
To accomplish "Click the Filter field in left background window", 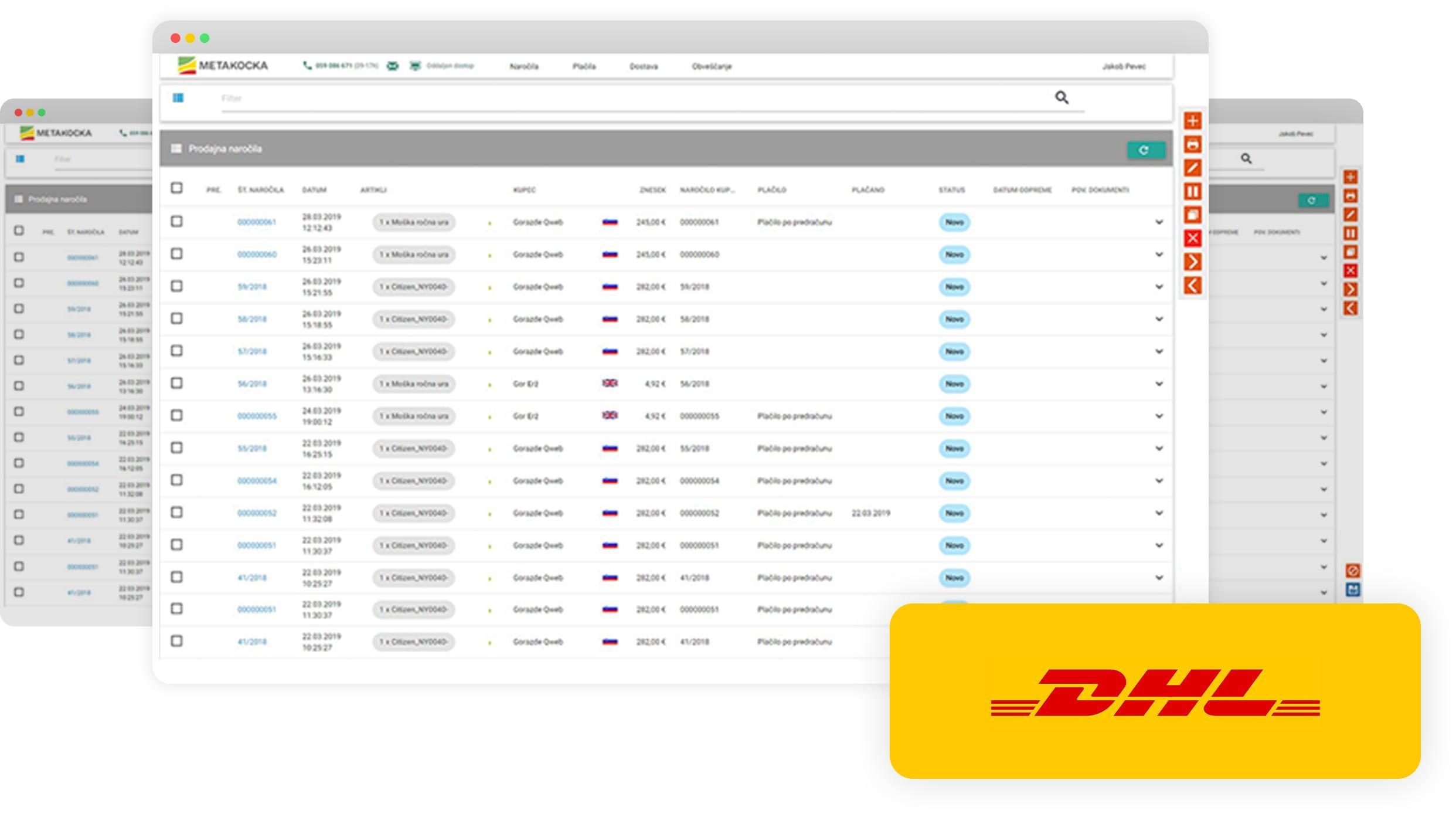I will click(x=103, y=160).
